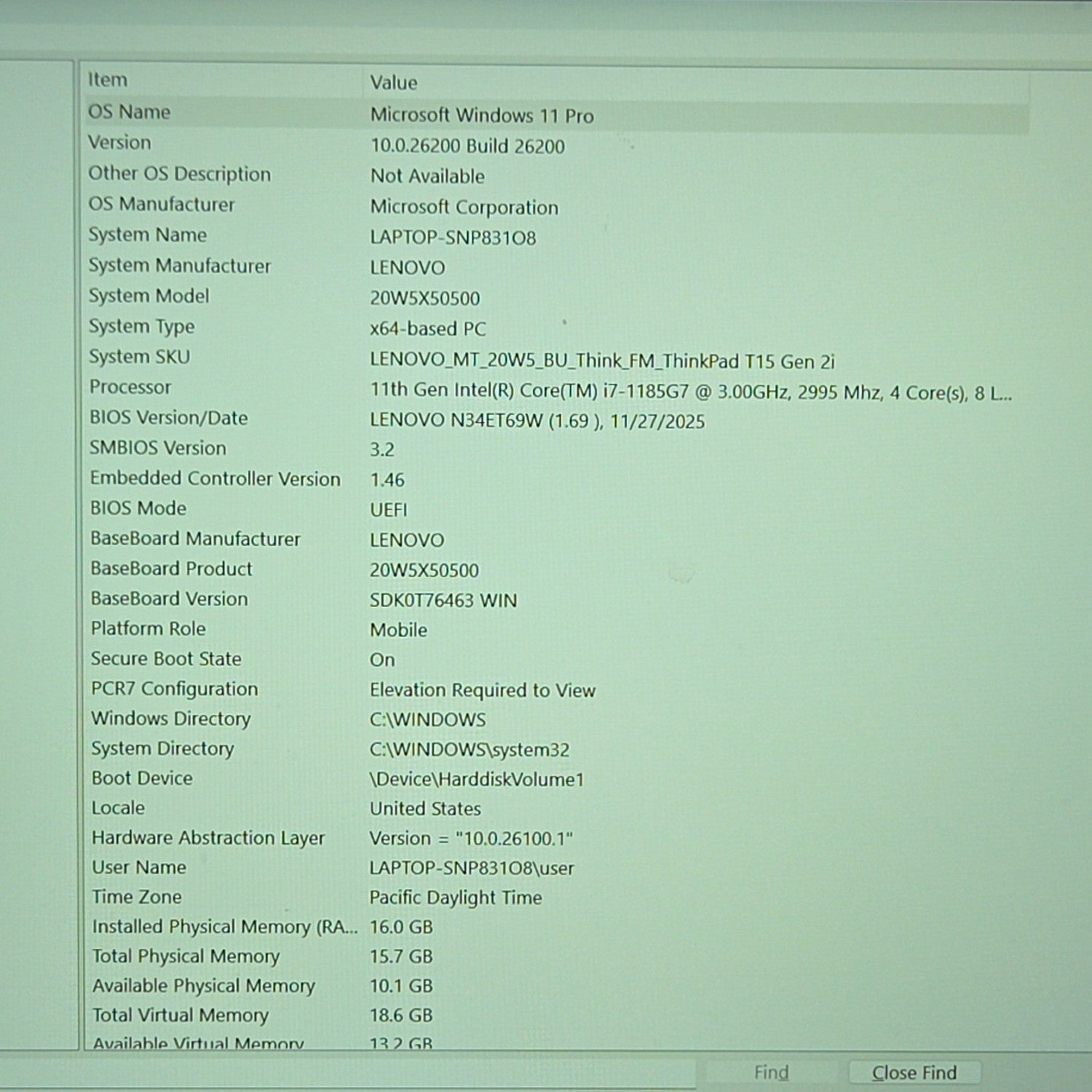Select the Installed Physical Memory label

click(x=225, y=927)
